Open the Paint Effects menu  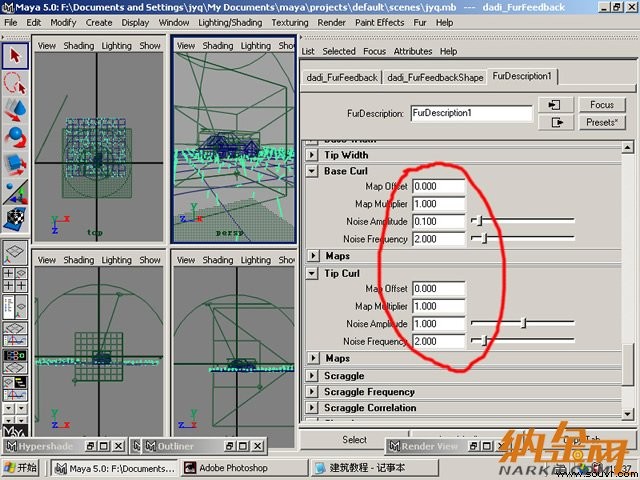[x=380, y=23]
